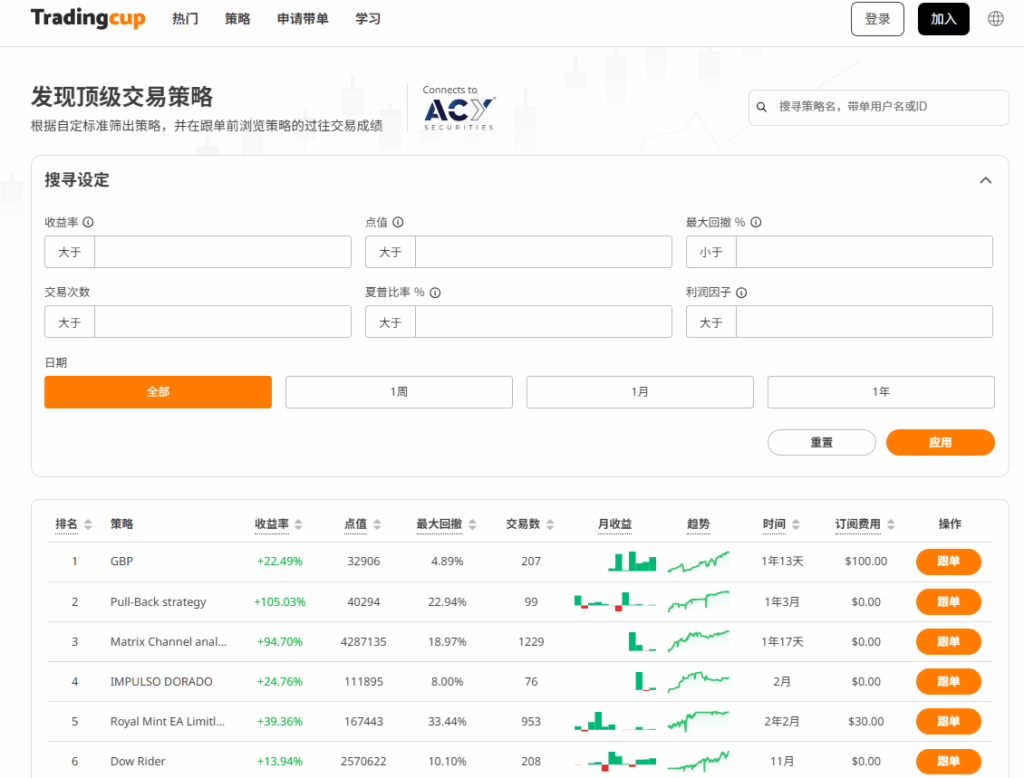Click the 应用 button
The height and width of the screenshot is (778, 1024).
940,442
